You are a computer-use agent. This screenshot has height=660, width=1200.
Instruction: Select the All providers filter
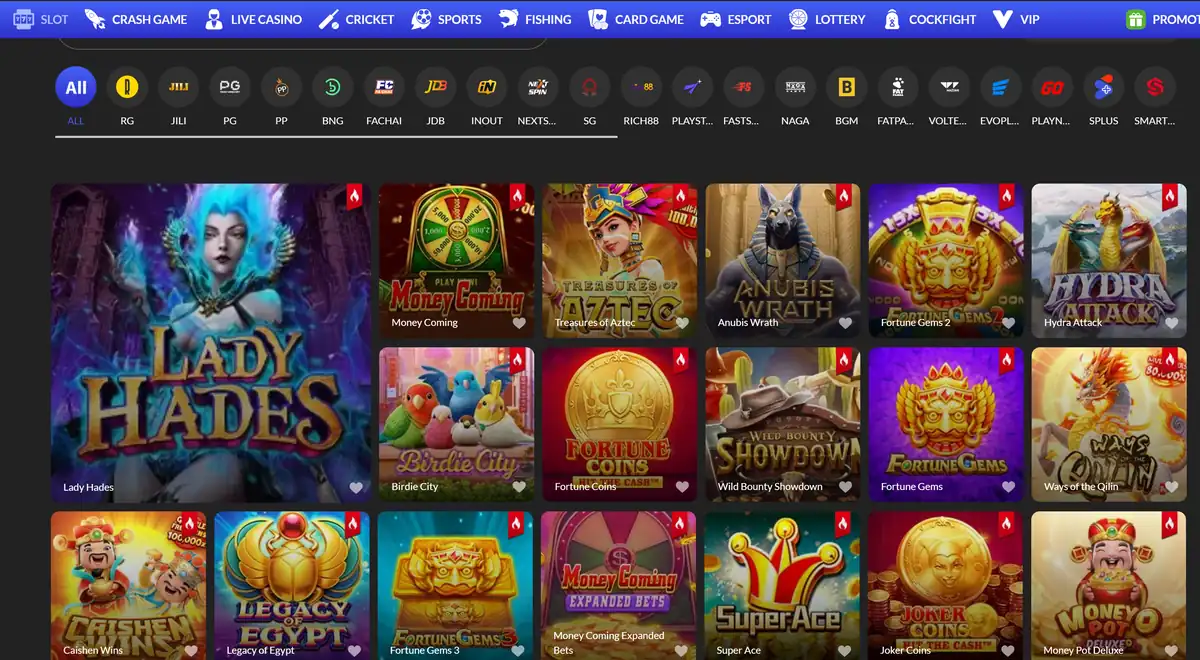(75, 86)
